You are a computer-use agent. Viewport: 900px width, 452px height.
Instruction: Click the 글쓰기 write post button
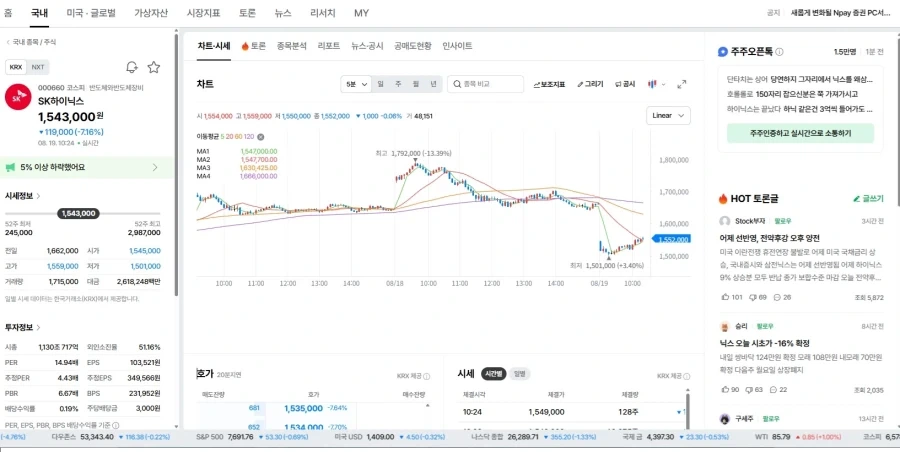click(868, 199)
